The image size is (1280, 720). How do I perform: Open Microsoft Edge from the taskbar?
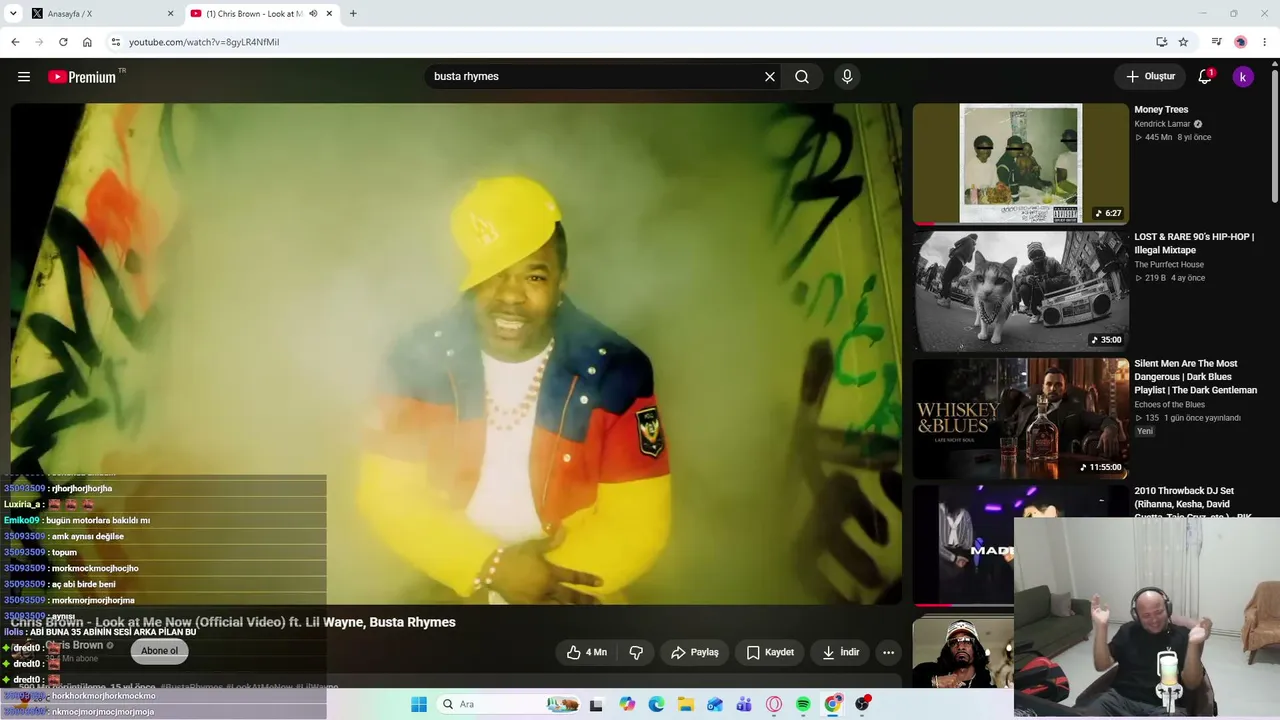click(656, 704)
